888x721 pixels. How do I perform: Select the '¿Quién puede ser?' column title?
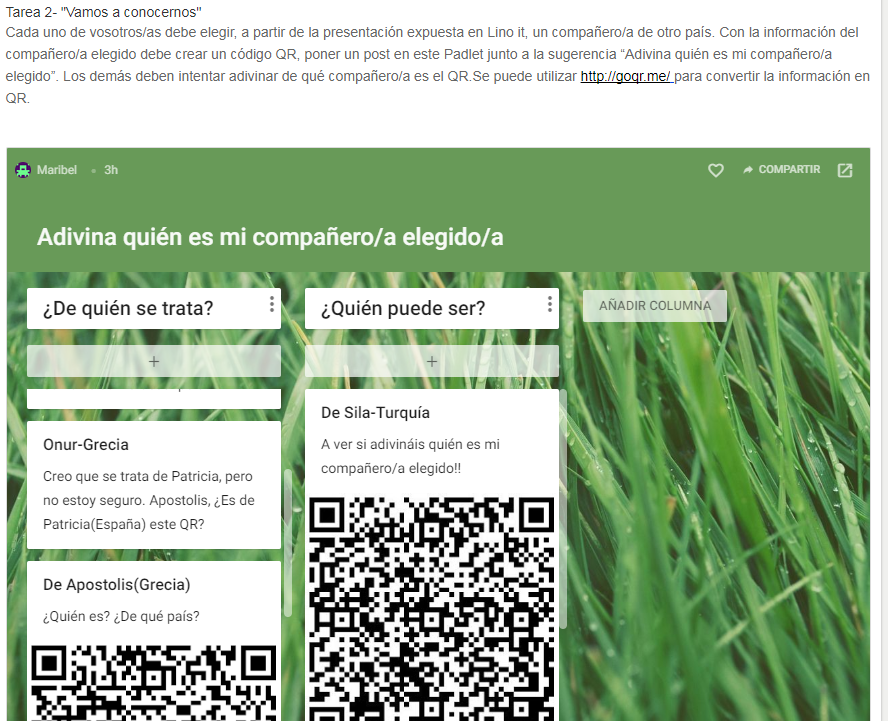point(403,308)
